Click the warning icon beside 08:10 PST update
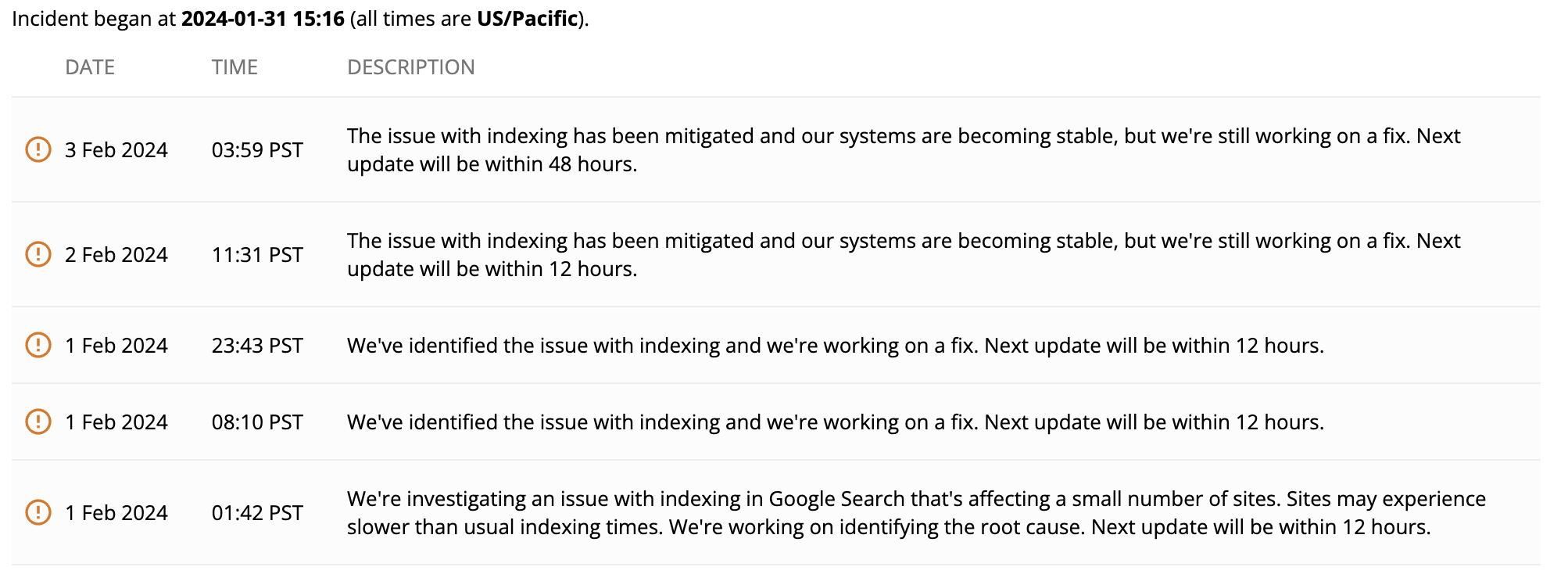This screenshot has width=1568, height=585. [x=38, y=422]
